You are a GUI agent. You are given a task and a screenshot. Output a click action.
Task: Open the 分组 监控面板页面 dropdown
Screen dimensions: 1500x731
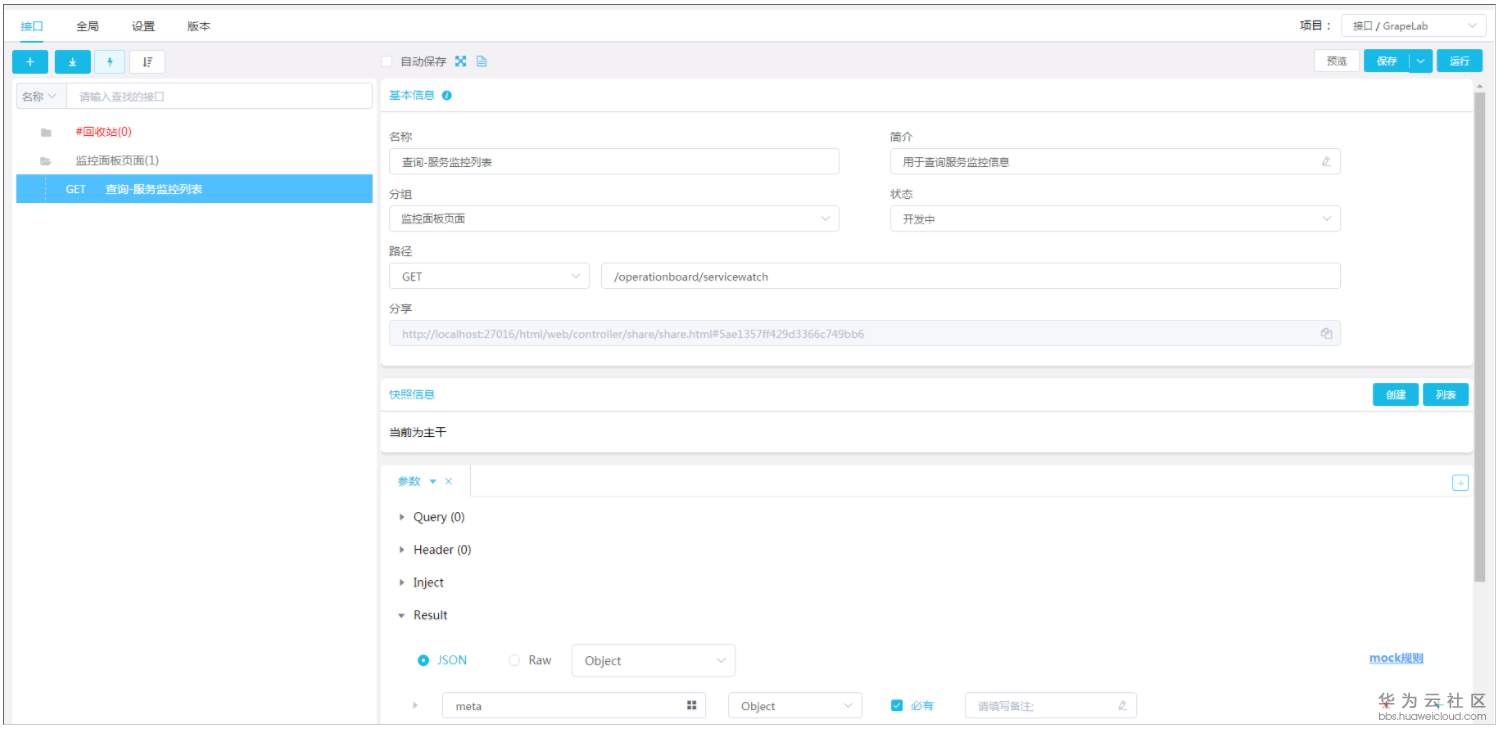[x=614, y=218]
